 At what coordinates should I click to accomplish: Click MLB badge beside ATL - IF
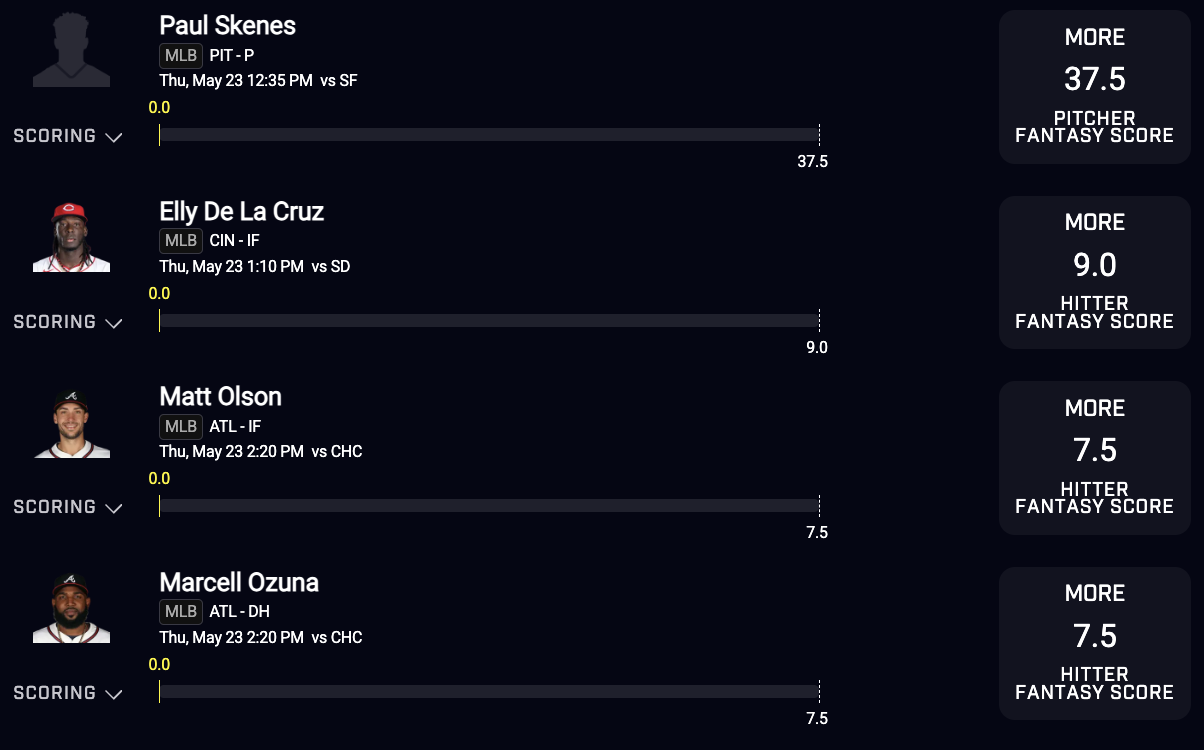[x=181, y=427]
